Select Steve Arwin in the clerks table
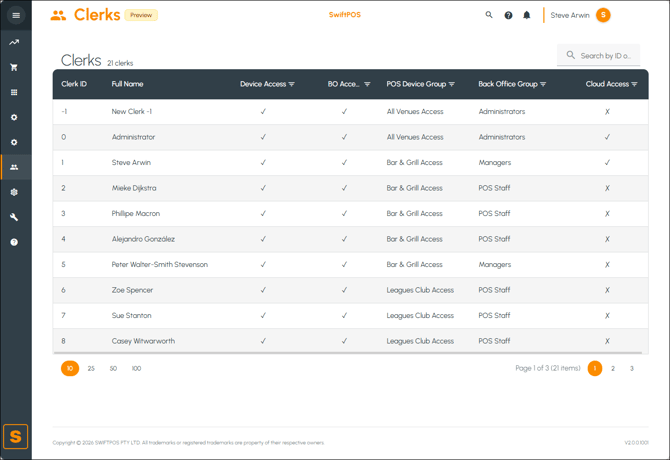The image size is (670, 460). pos(131,162)
